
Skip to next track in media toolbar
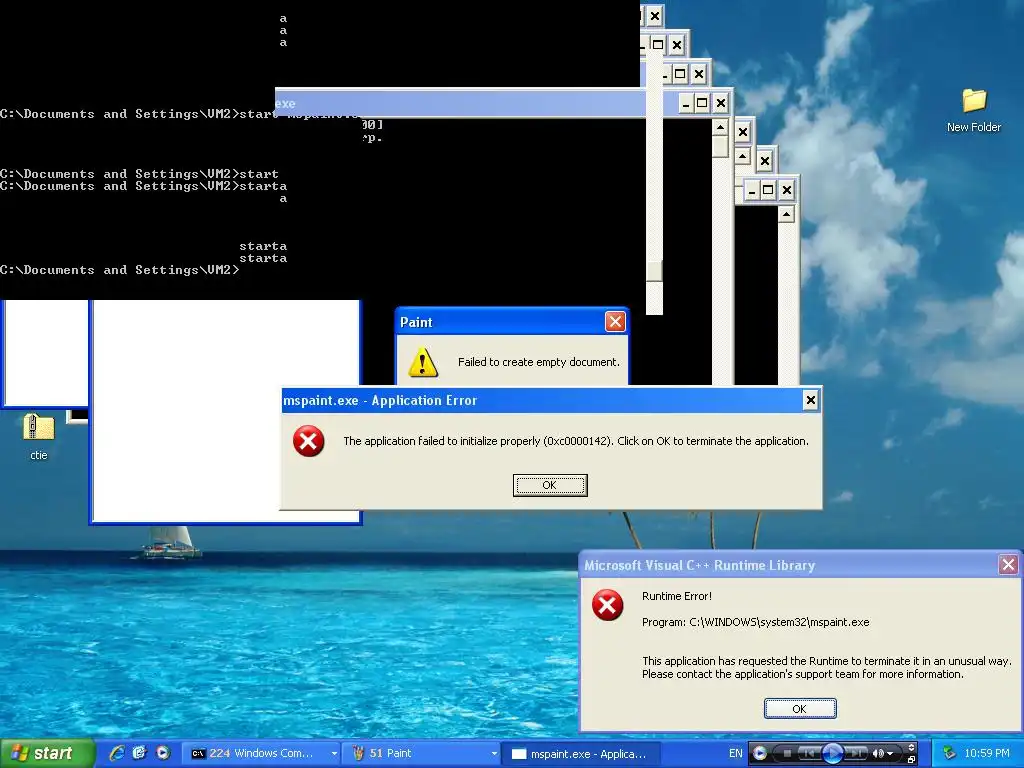(x=856, y=753)
